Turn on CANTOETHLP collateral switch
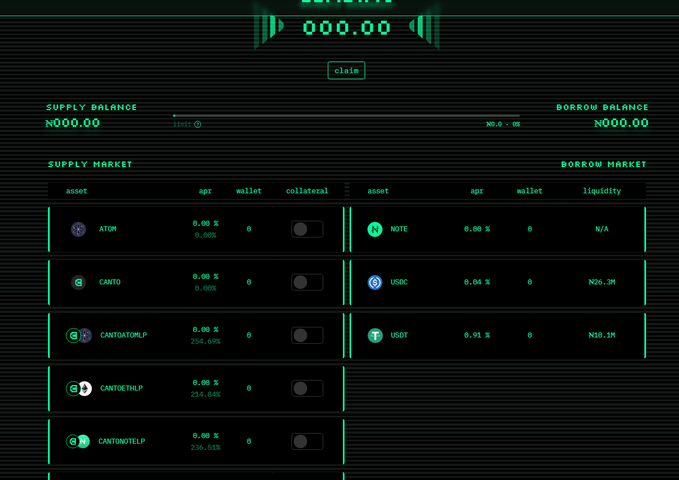The image size is (679, 480). pyautogui.click(x=307, y=389)
